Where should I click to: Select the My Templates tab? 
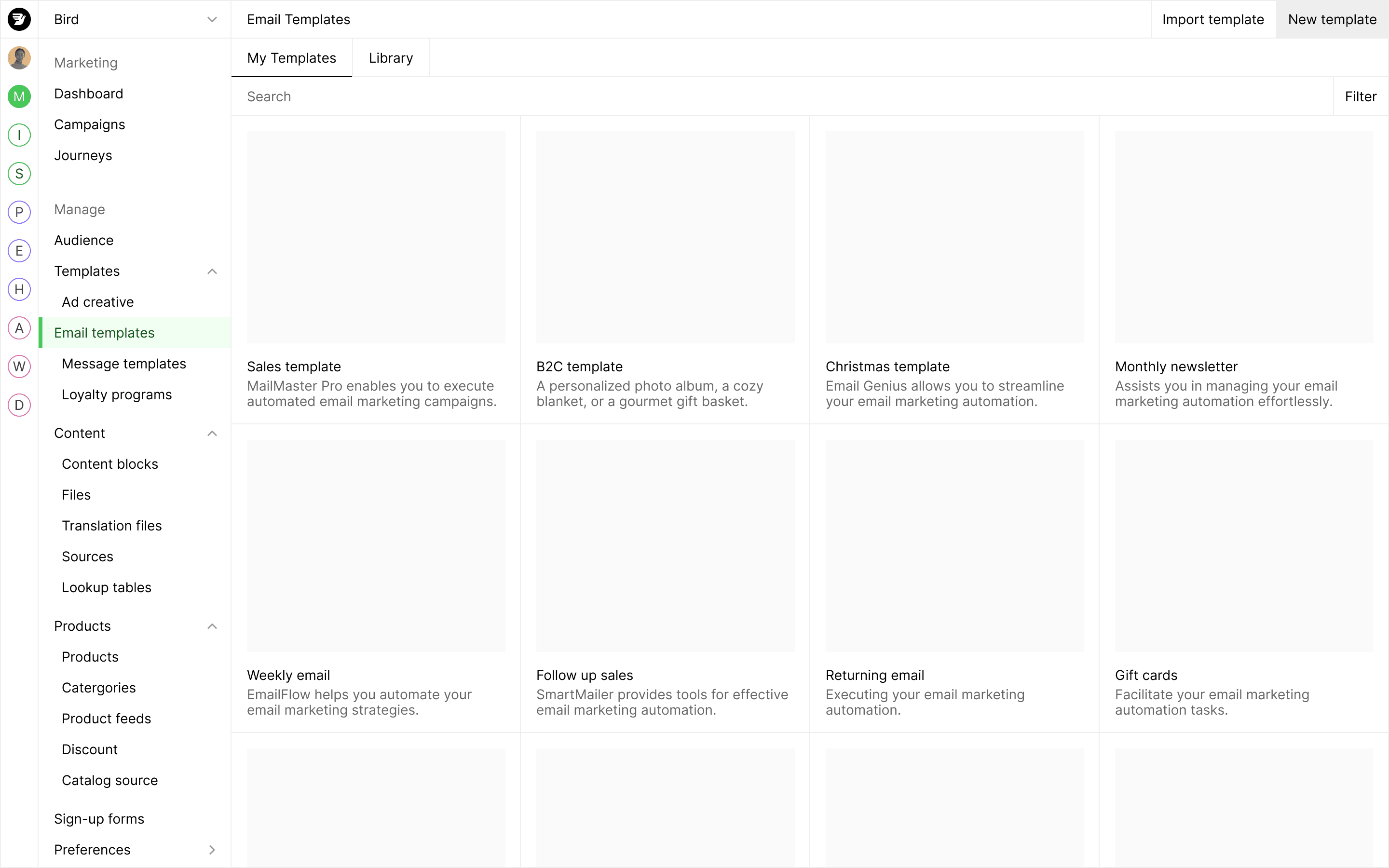point(292,58)
